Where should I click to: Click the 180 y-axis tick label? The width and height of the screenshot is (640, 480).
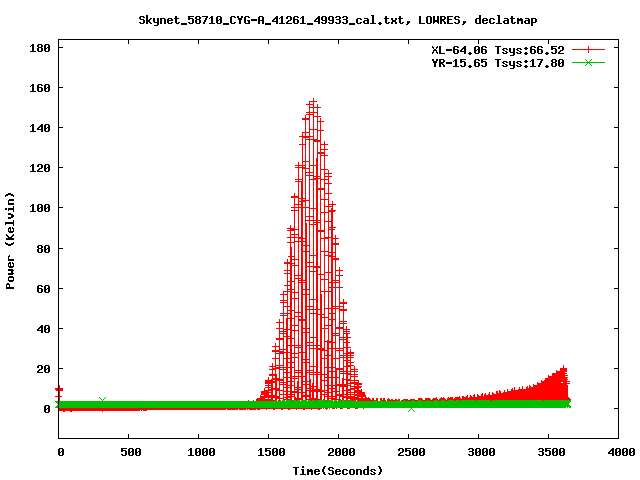tap(40, 48)
